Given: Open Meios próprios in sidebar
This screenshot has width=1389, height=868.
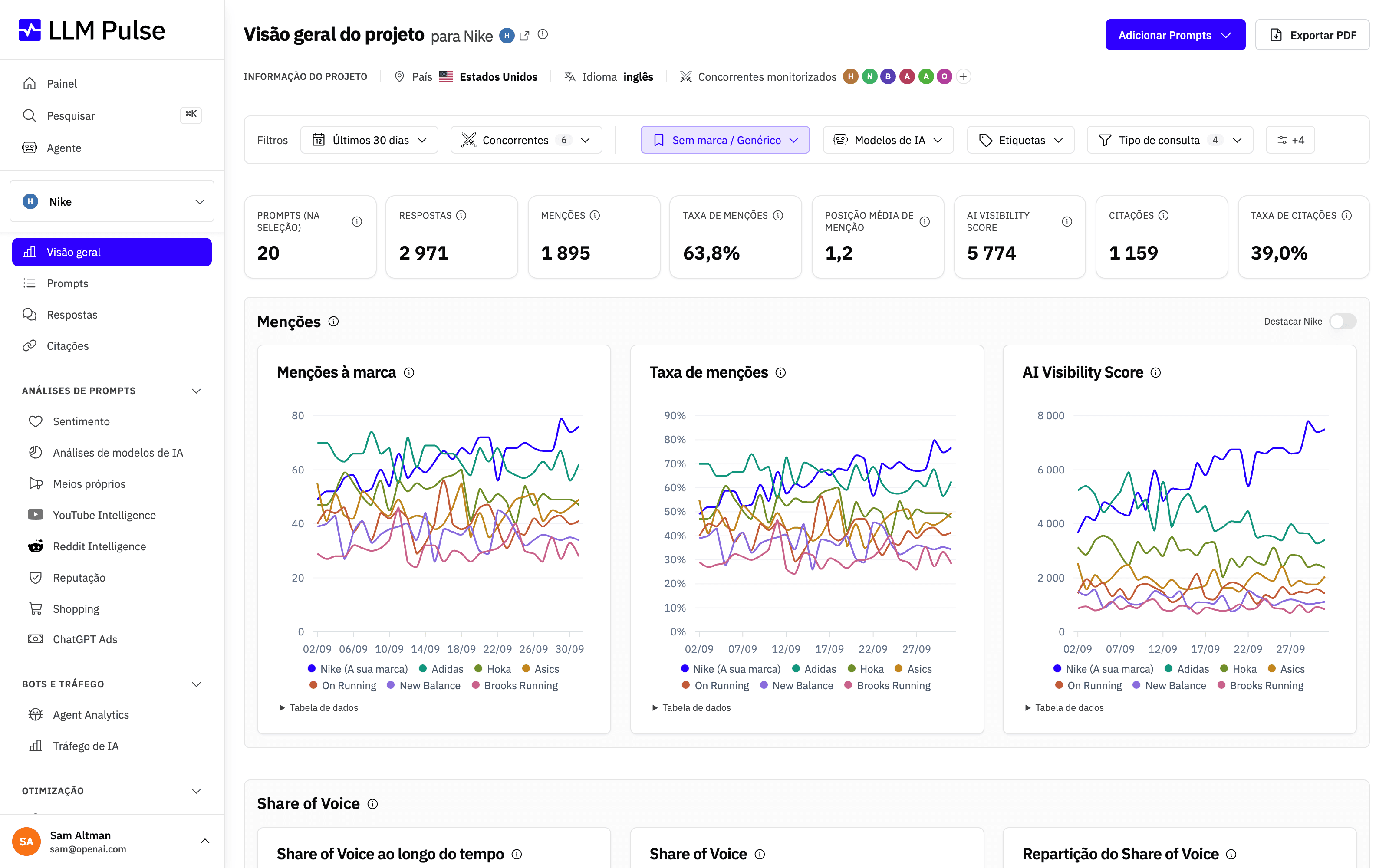Looking at the screenshot, I should 112,483.
